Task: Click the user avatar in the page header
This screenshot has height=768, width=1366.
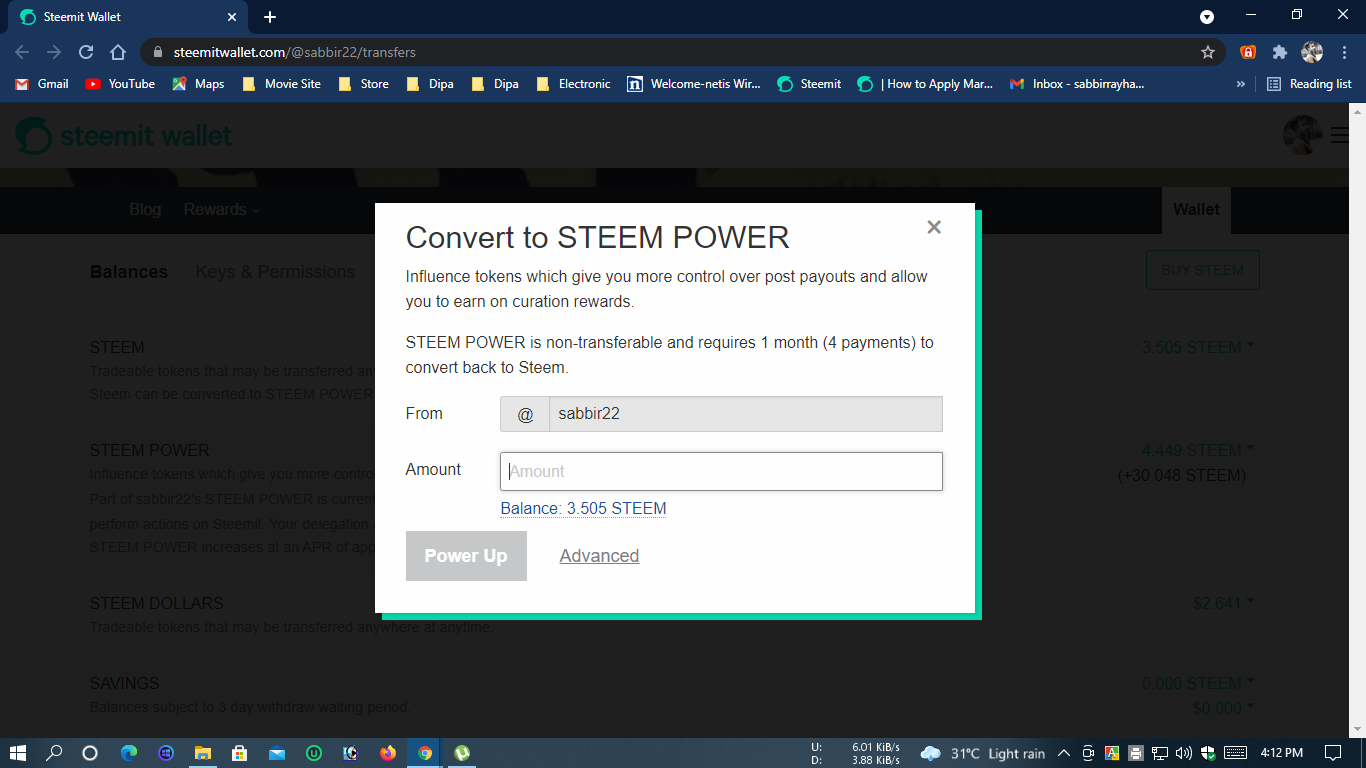Action: coord(1302,135)
